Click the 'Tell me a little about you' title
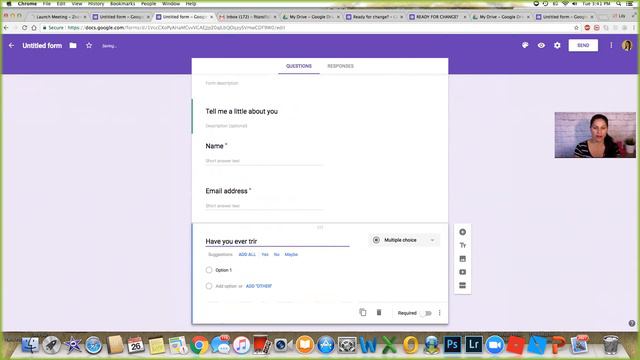The image size is (640, 360). tap(242, 111)
